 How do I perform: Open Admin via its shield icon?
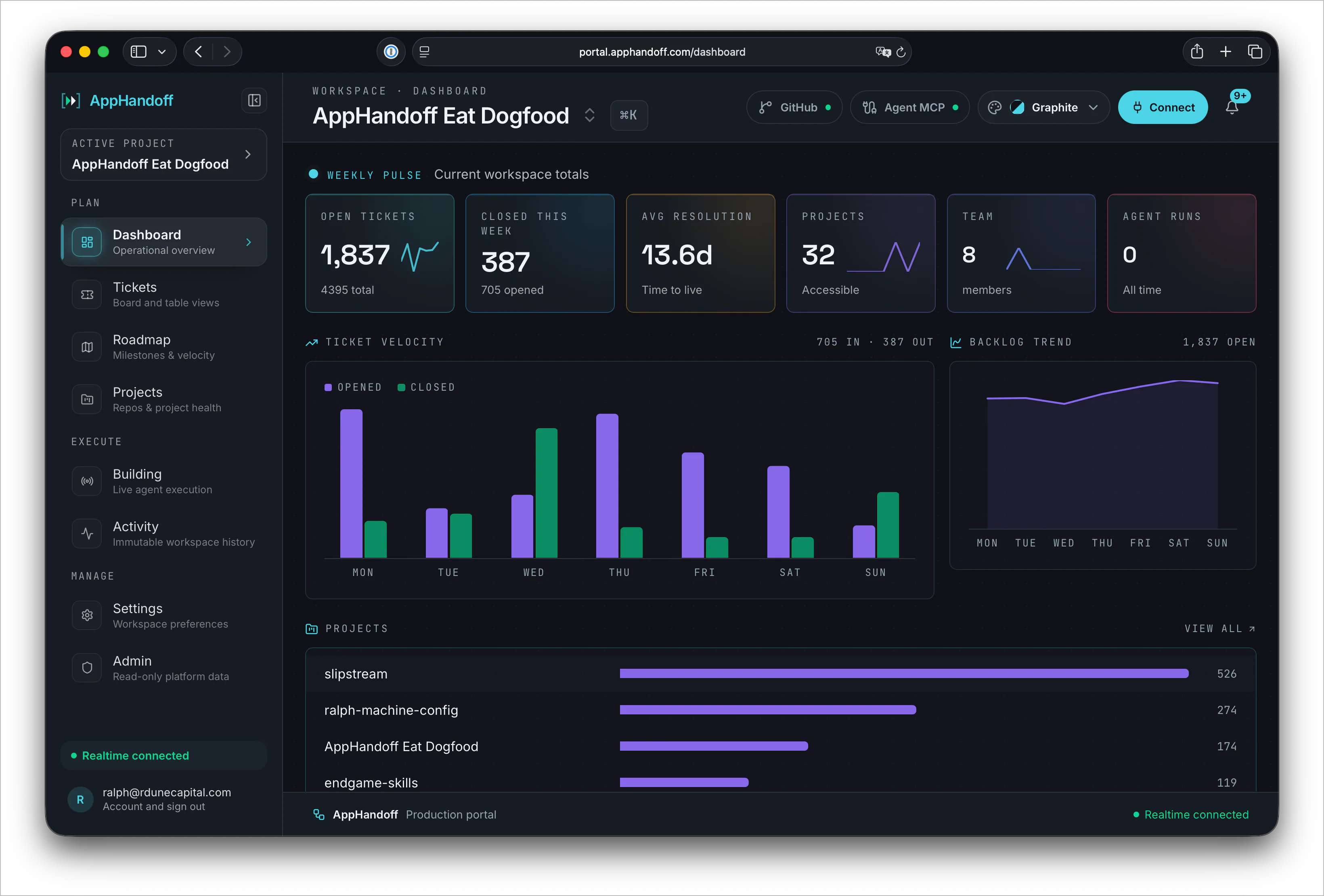click(87, 668)
